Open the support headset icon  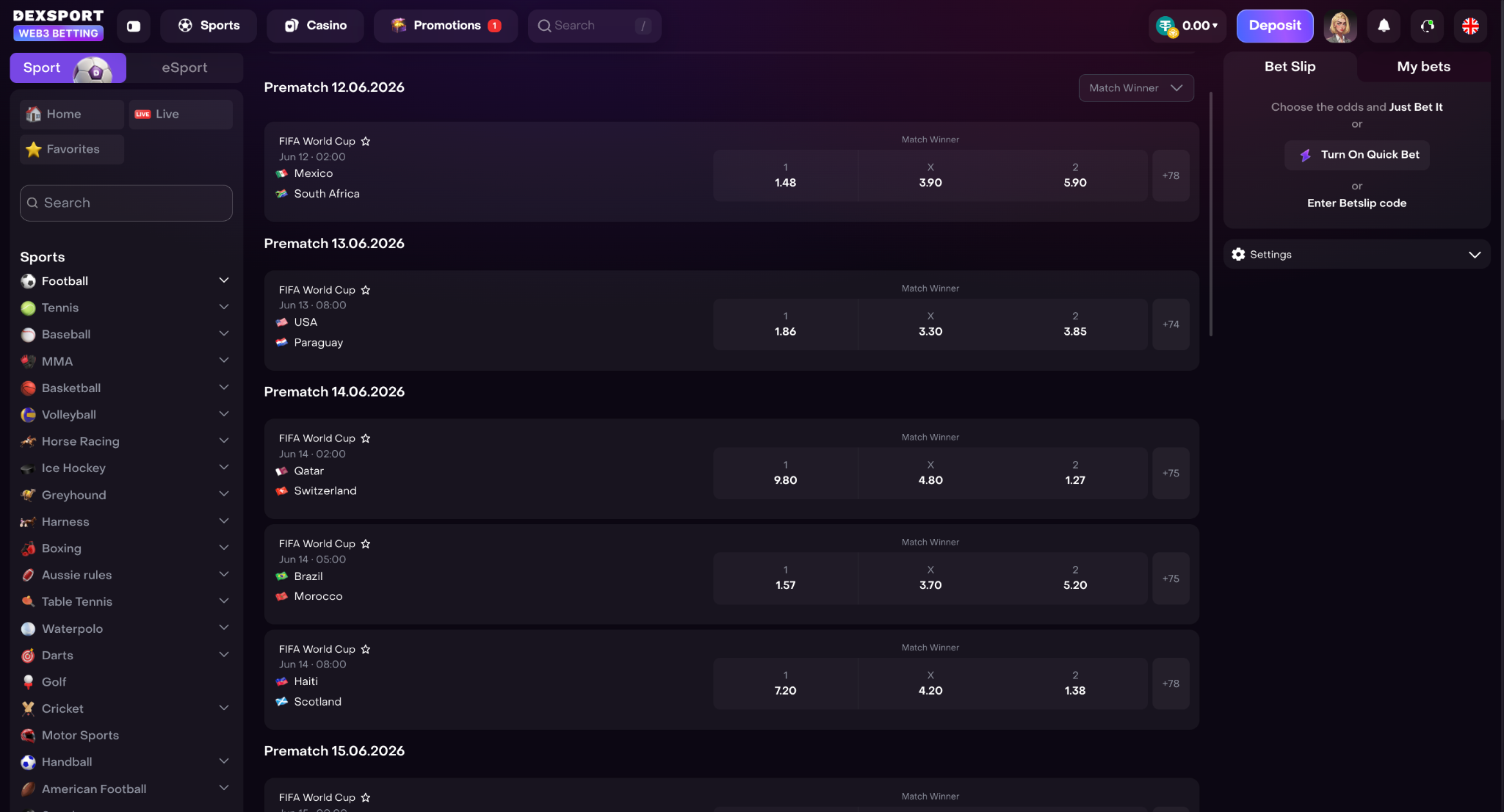(x=1427, y=26)
